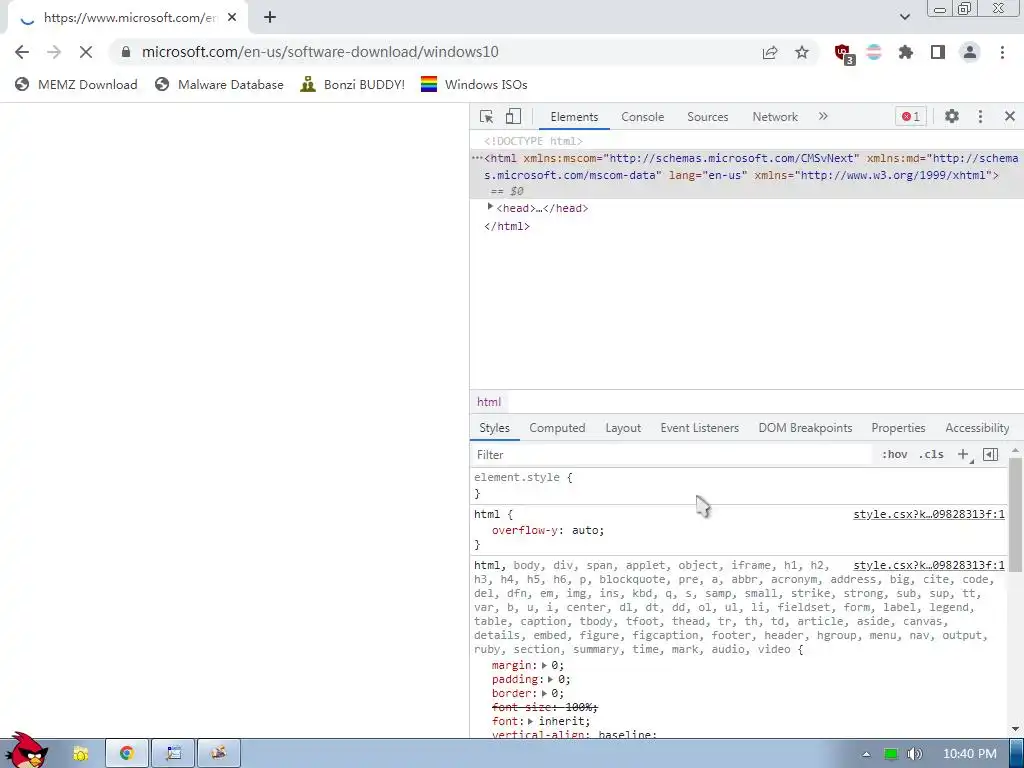Open the Windows ISOs bookmark
This screenshot has width=1024, height=768.
tap(474, 84)
